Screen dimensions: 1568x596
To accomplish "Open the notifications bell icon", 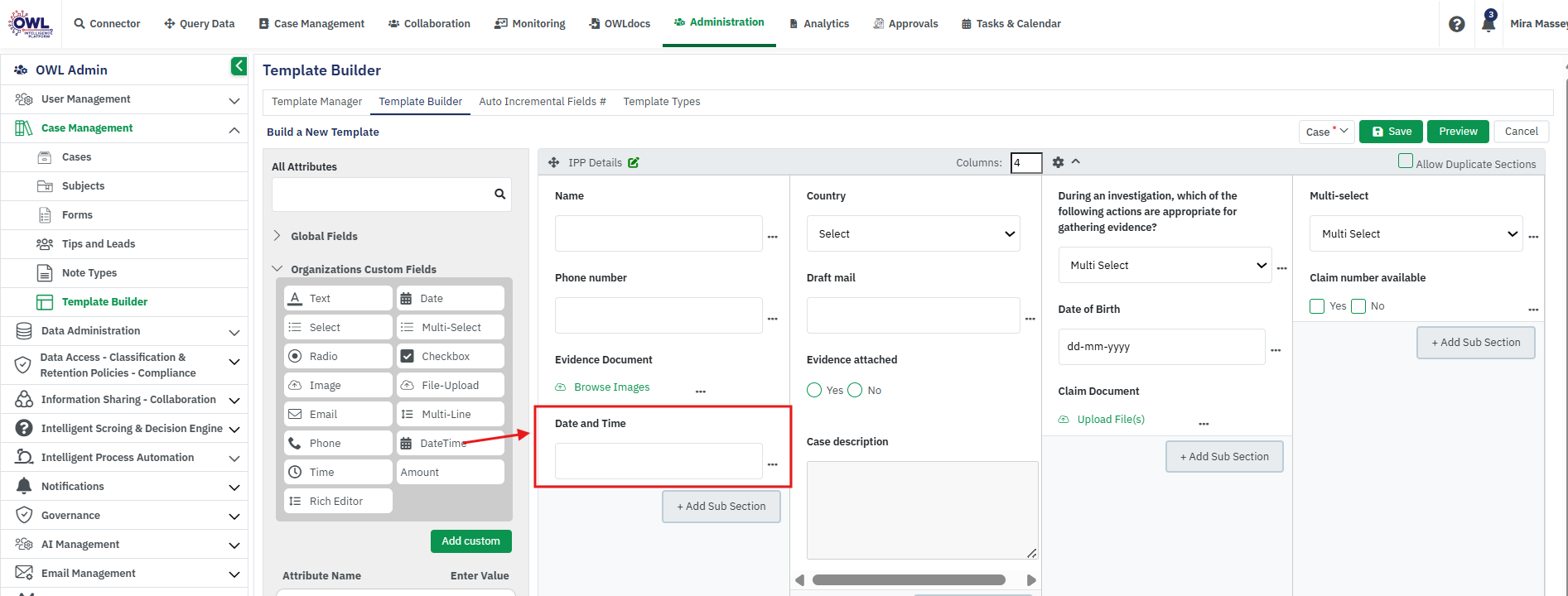I will [1488, 23].
